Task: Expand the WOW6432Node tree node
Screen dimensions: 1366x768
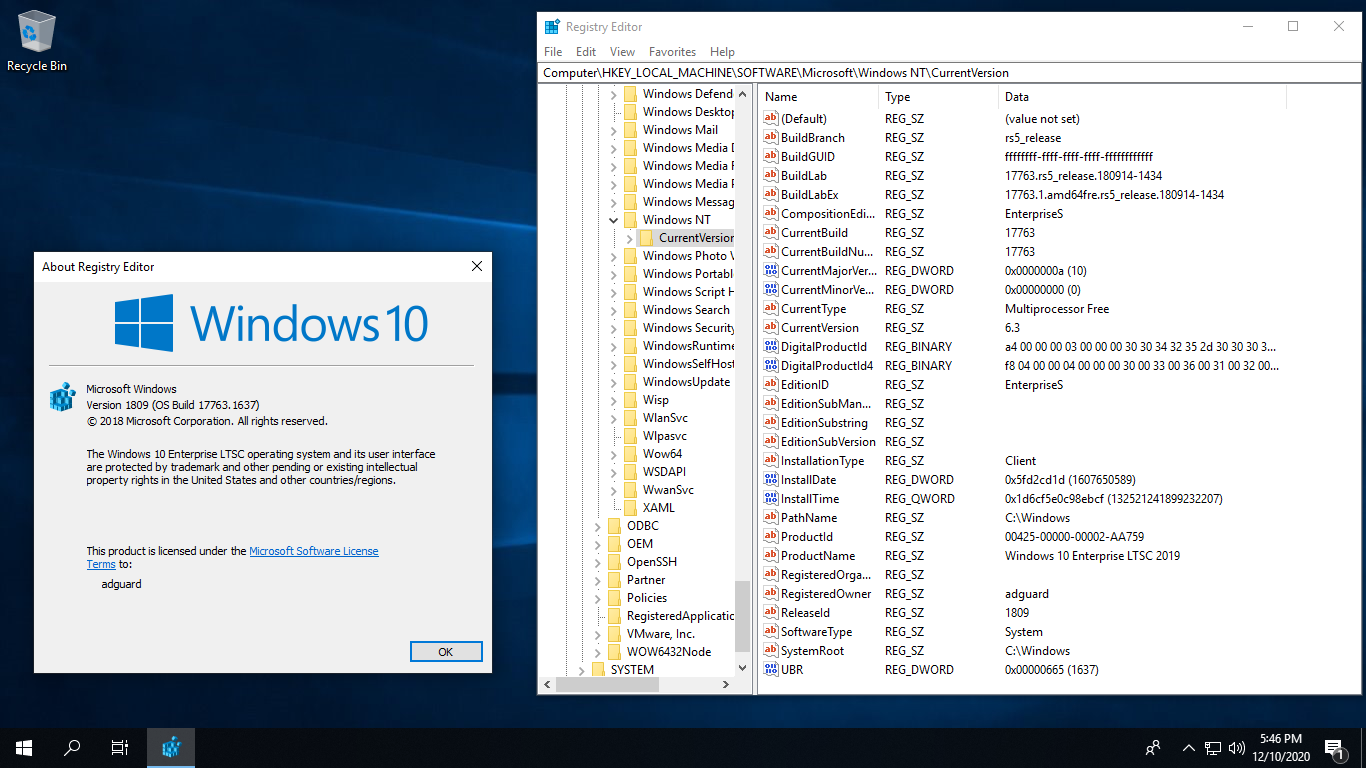Action: tap(597, 651)
